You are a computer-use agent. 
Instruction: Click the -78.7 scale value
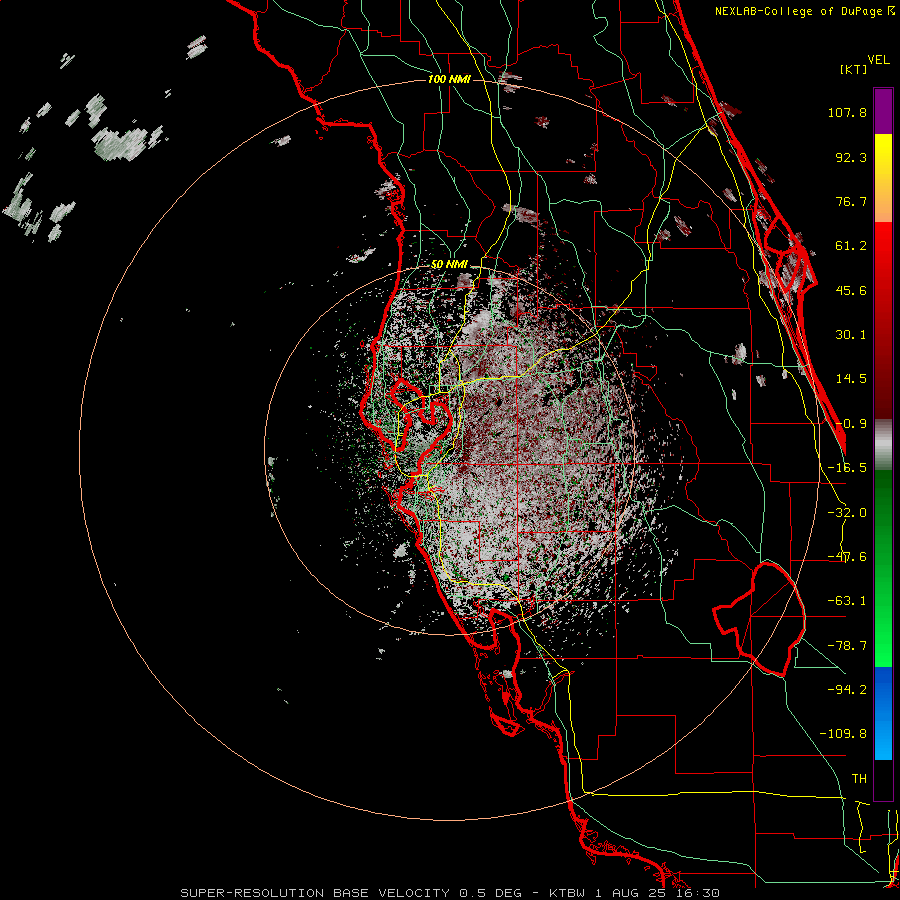pyautogui.click(x=847, y=646)
